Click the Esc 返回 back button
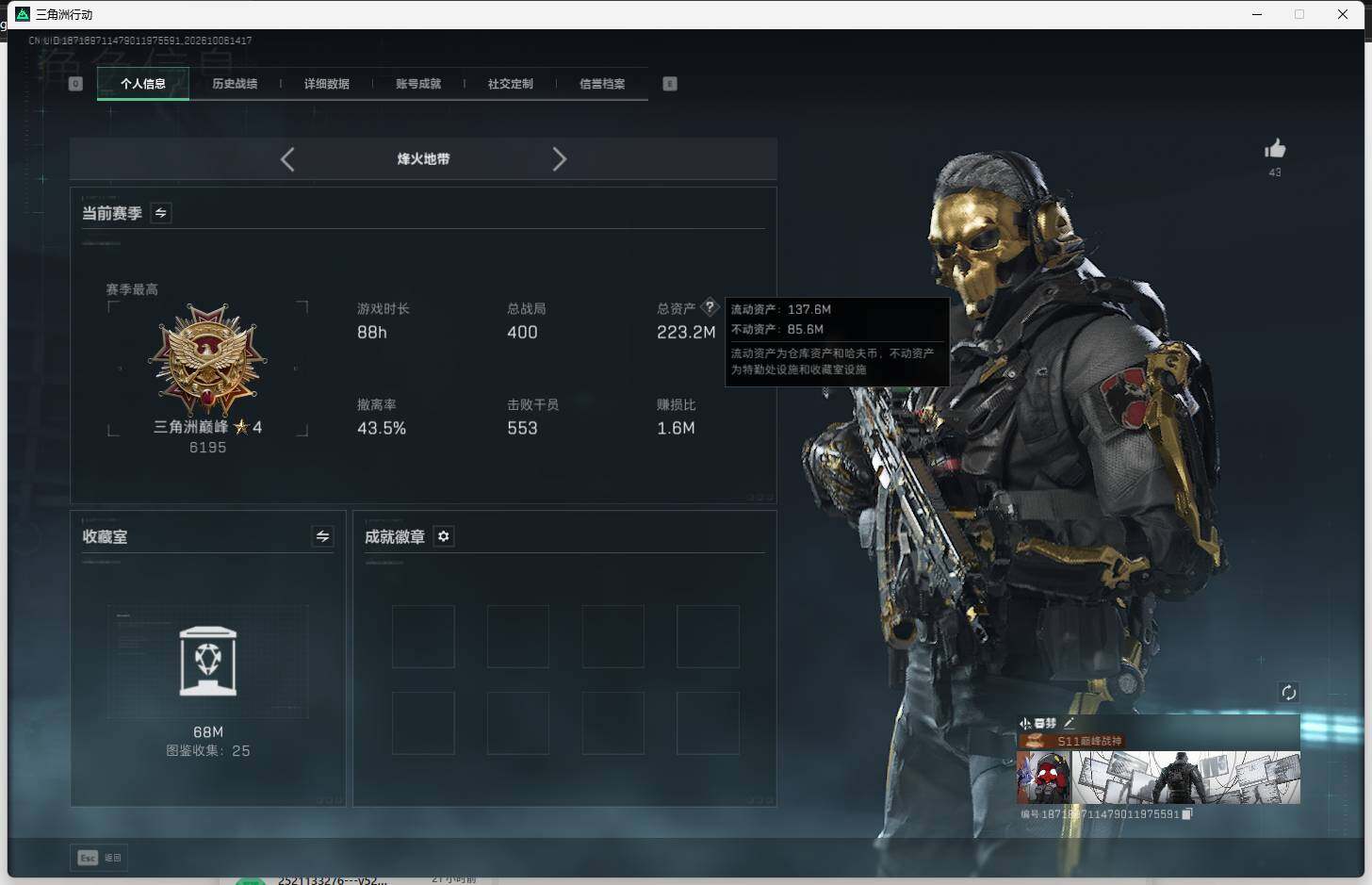 pos(100,858)
